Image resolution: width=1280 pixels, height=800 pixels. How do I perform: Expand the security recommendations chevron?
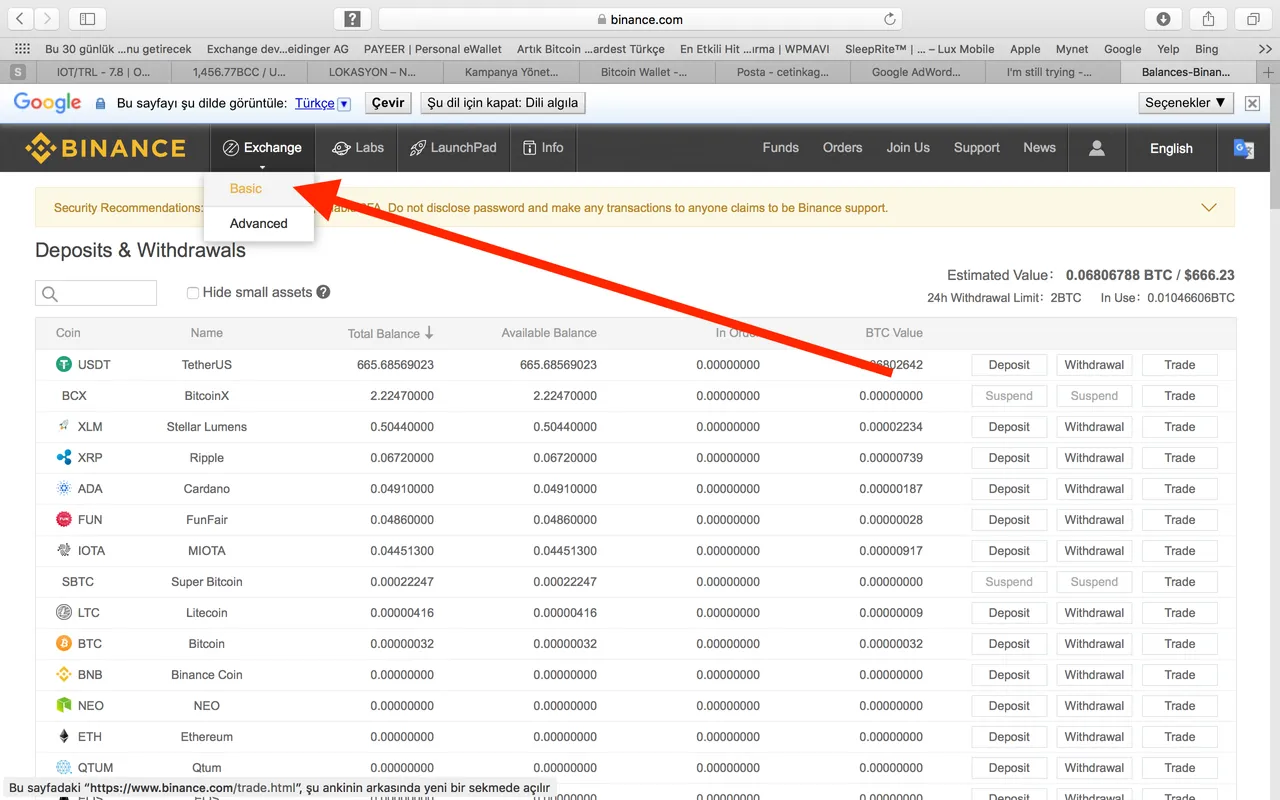1209,208
